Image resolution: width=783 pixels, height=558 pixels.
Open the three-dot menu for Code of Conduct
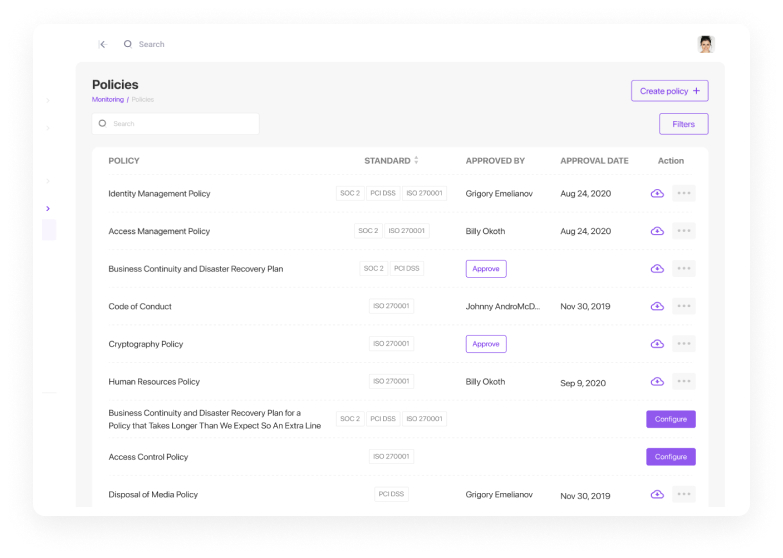[x=684, y=306]
